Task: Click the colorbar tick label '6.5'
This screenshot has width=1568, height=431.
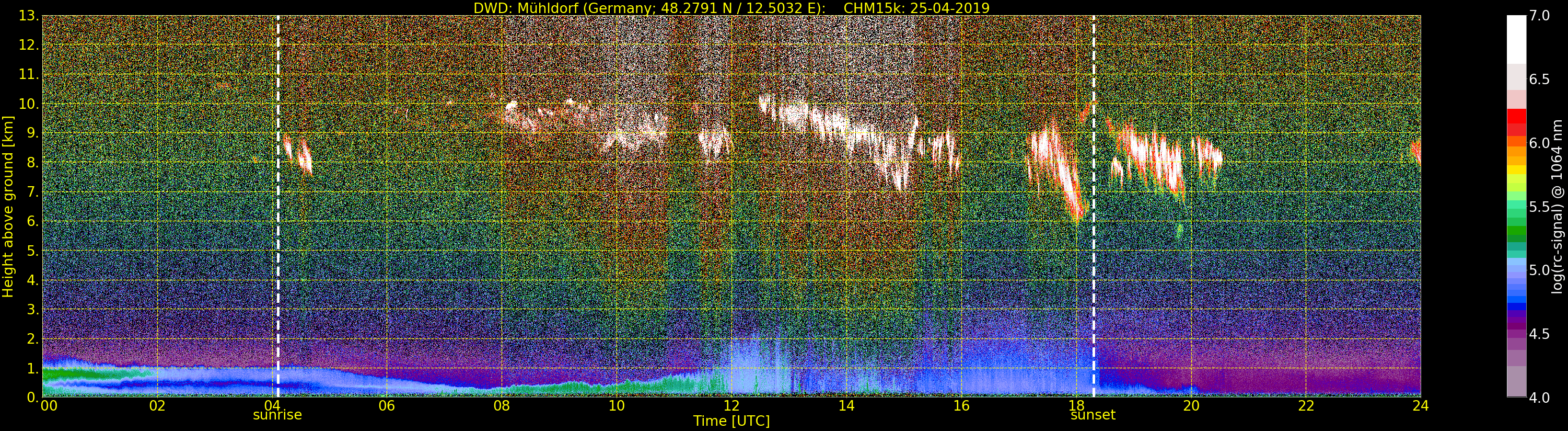Action: coord(1539,80)
